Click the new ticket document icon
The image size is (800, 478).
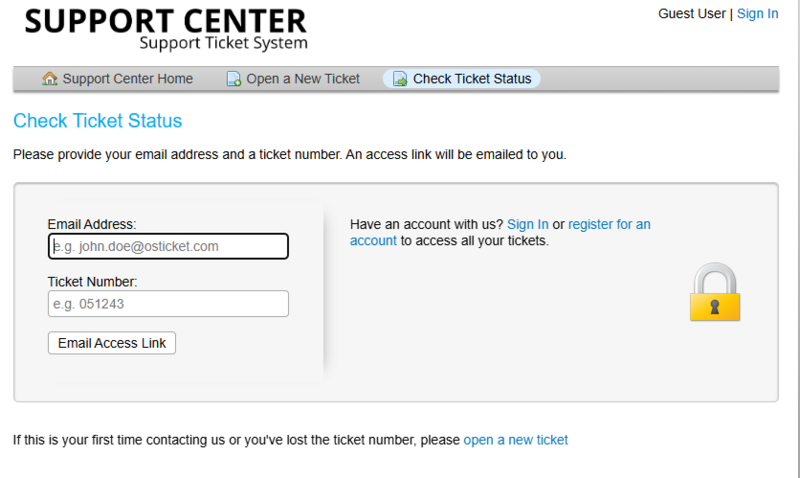tap(234, 79)
